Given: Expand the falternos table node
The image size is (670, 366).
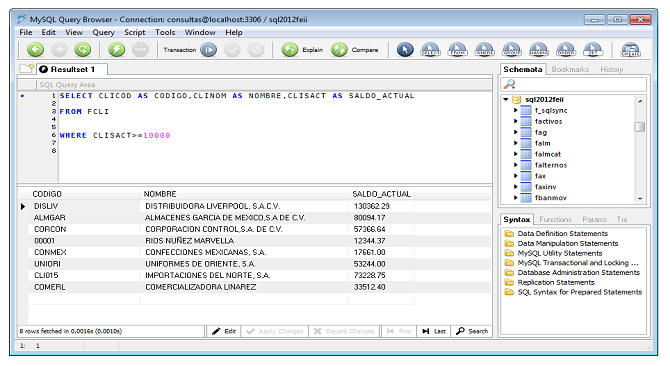Looking at the screenshot, I should (515, 165).
